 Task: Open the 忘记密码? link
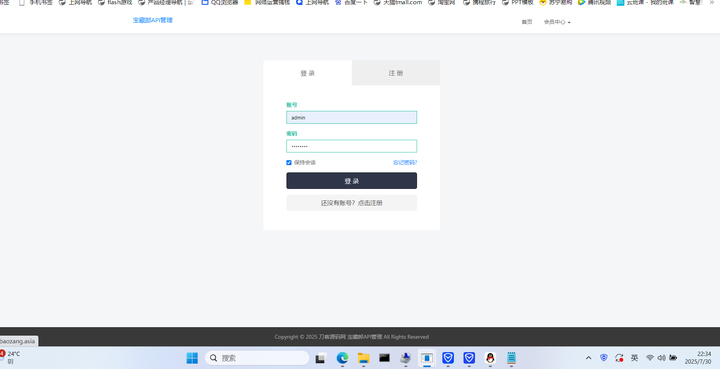click(x=405, y=162)
